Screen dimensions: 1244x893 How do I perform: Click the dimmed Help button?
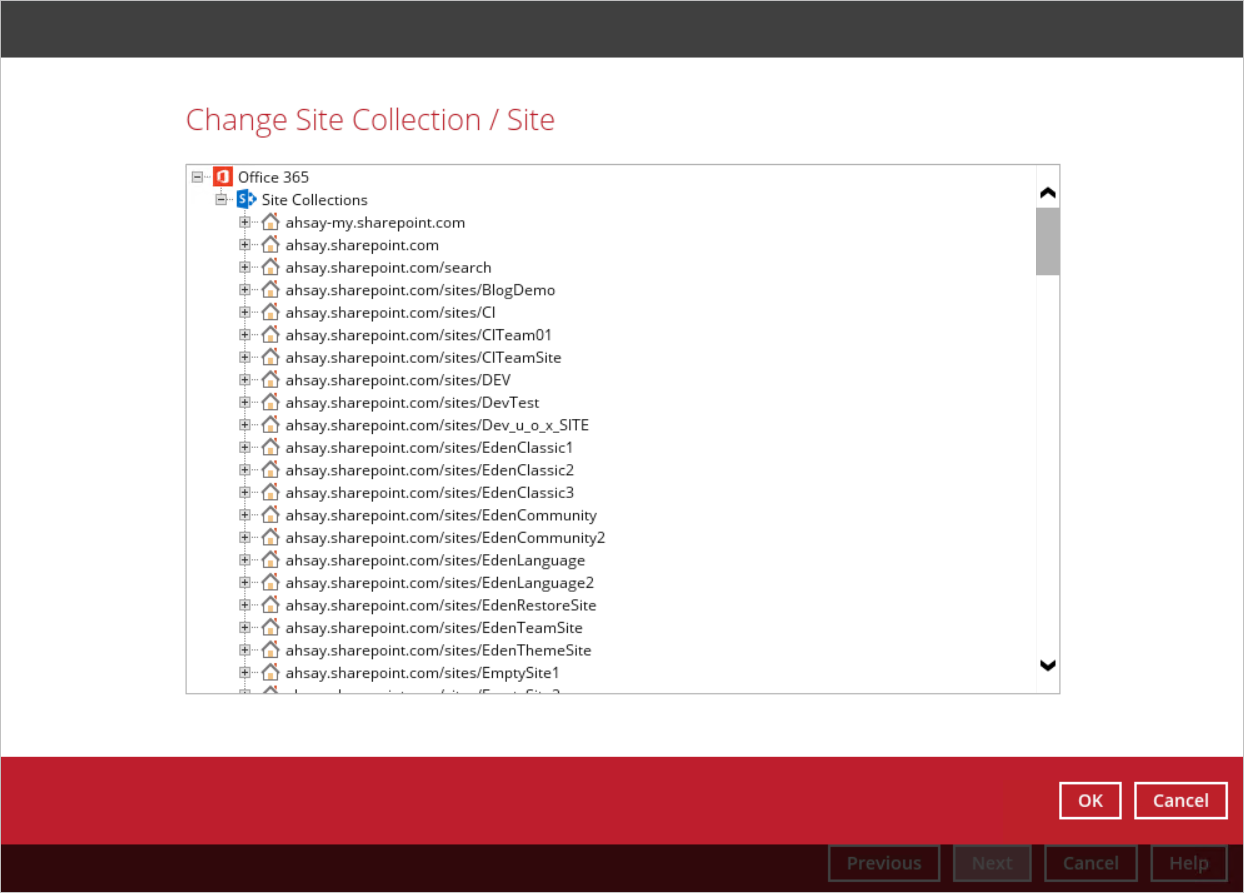pos(1189,863)
